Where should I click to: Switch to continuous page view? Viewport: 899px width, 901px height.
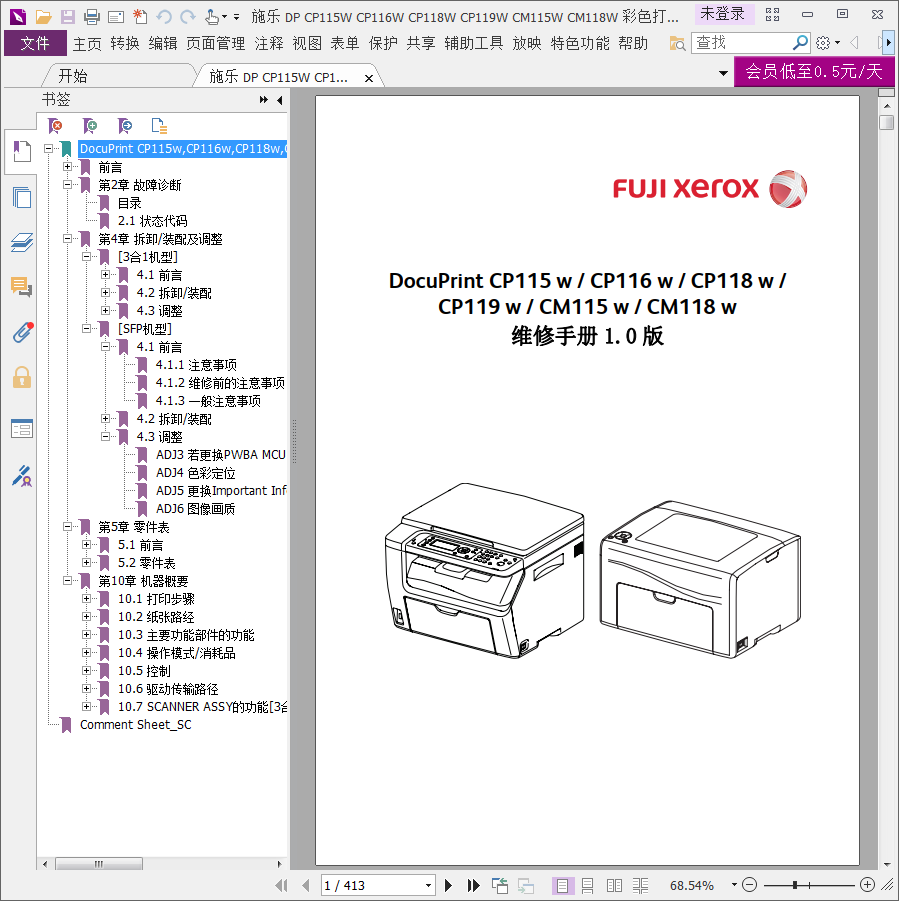(588, 885)
